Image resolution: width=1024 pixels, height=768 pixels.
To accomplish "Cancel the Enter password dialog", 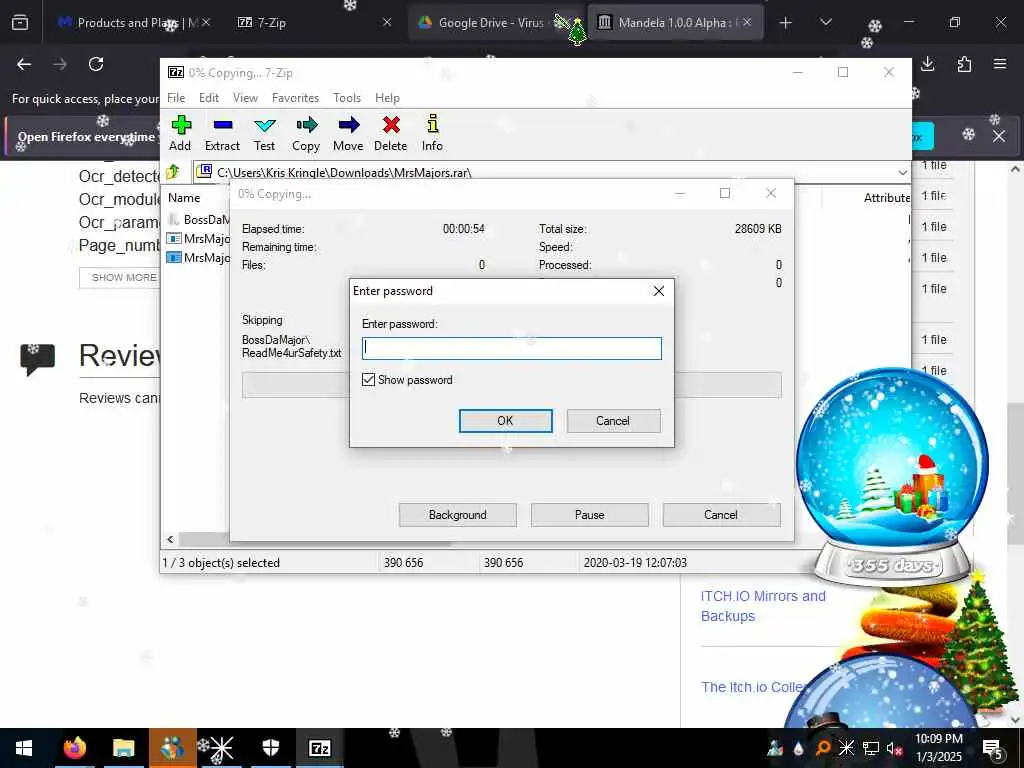I will pyautogui.click(x=613, y=421).
